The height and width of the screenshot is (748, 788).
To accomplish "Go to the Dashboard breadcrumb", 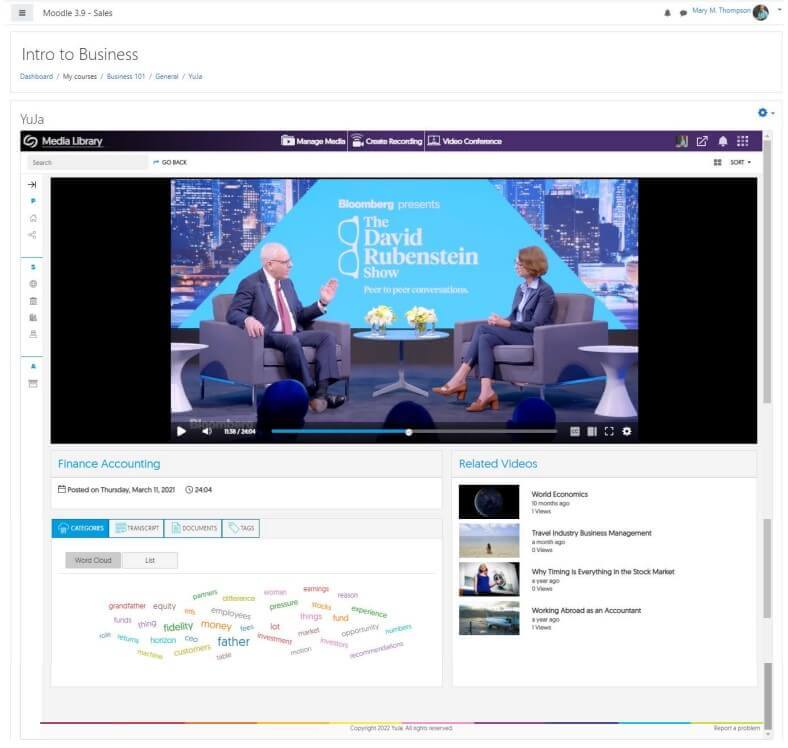I will pos(36,76).
